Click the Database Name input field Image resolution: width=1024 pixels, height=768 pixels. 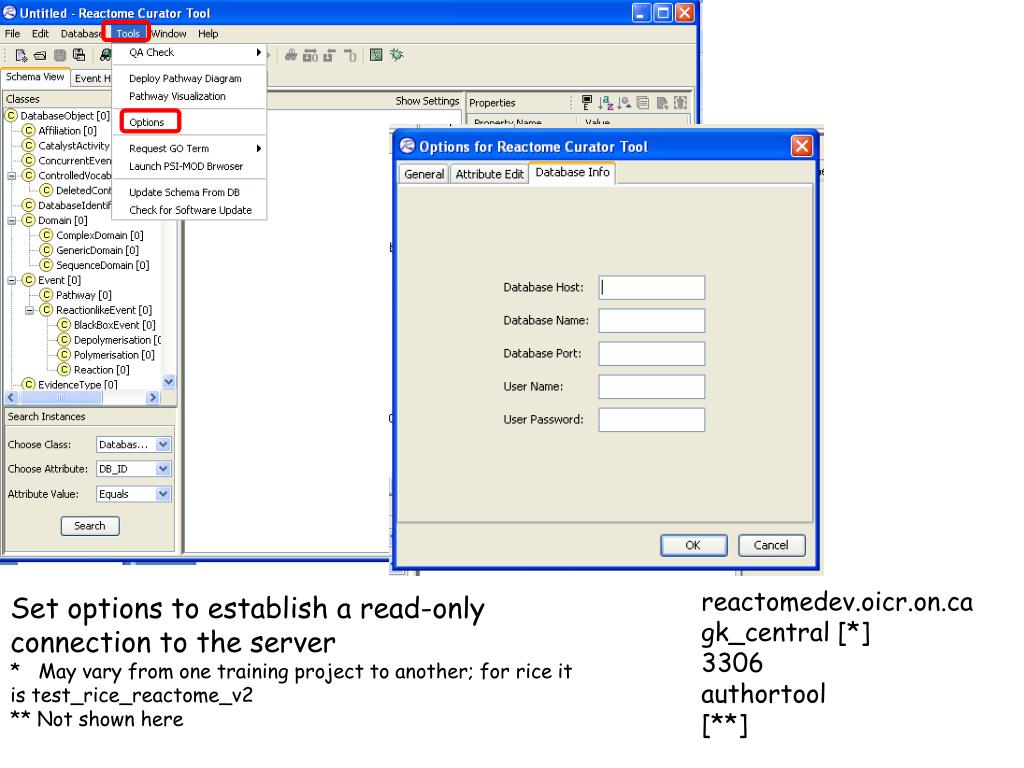click(x=652, y=321)
